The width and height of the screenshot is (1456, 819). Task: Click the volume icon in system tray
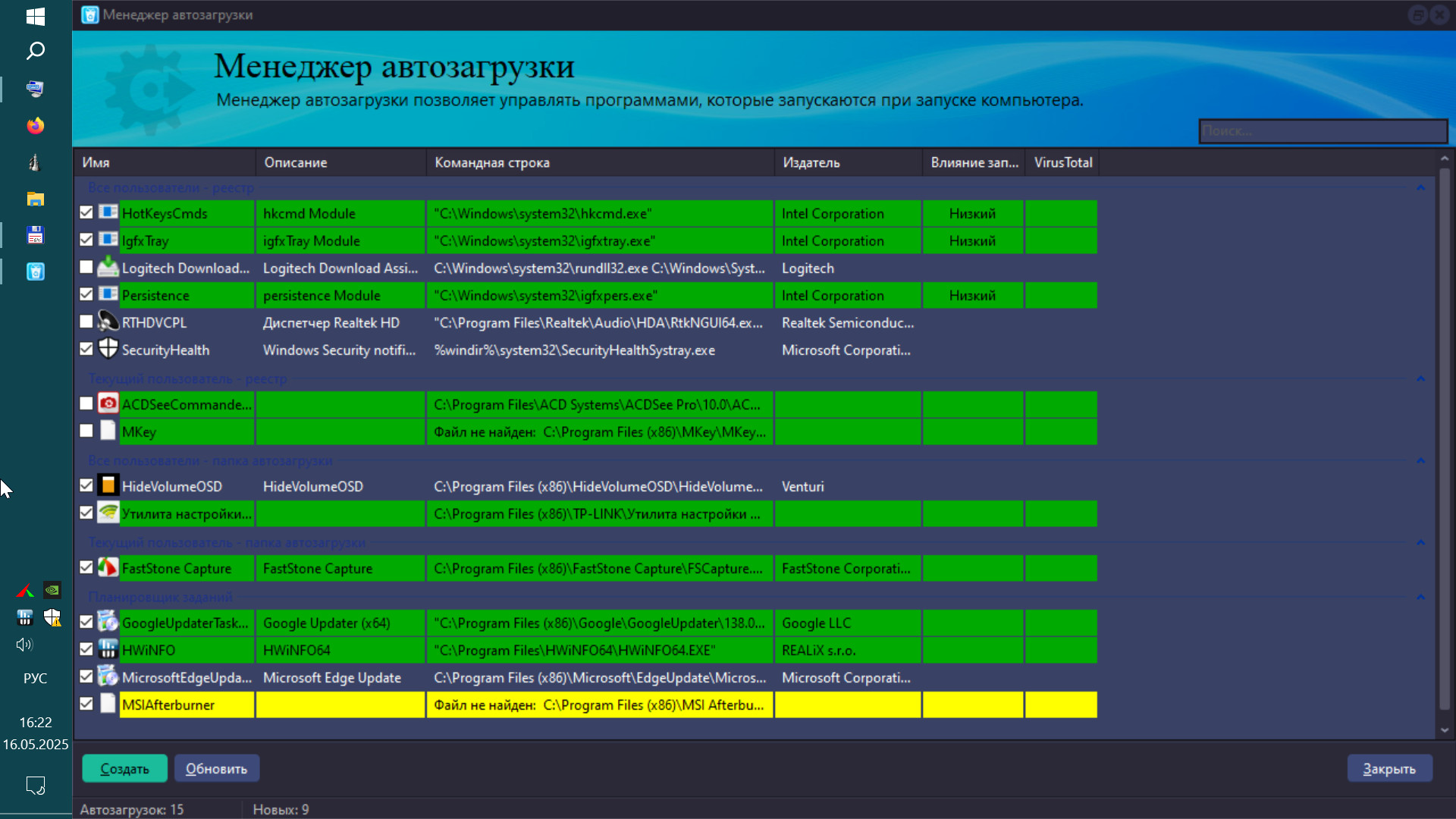click(x=24, y=645)
